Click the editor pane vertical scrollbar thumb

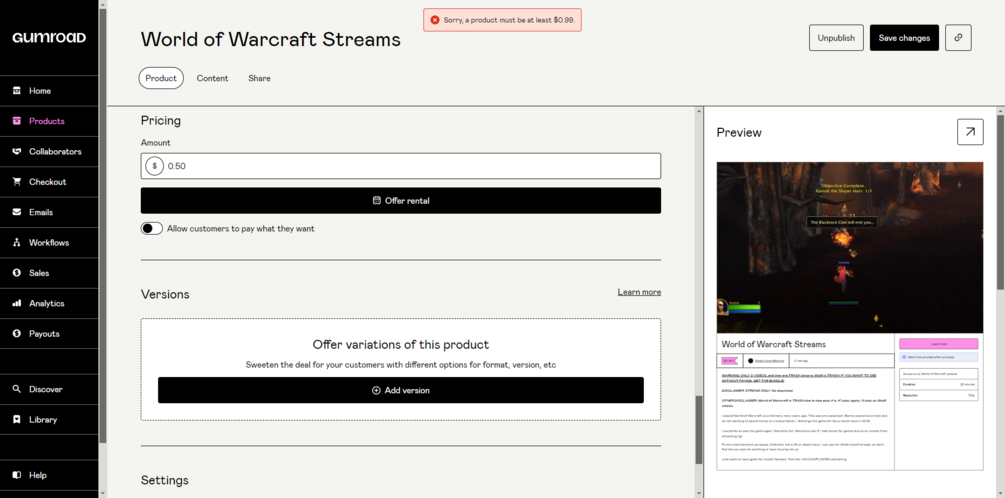(699, 429)
